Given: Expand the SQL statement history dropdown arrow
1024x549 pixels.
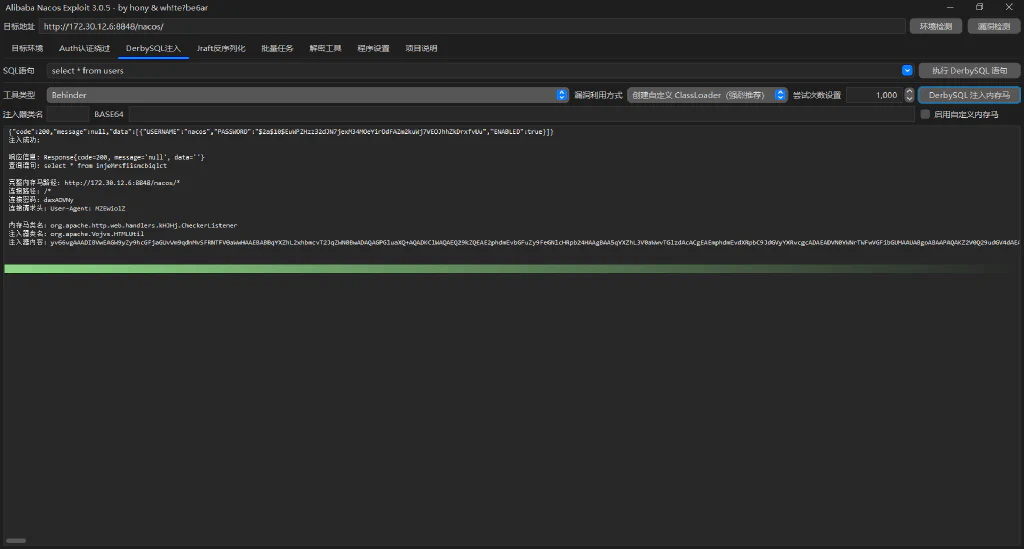Looking at the screenshot, I should [x=907, y=71].
